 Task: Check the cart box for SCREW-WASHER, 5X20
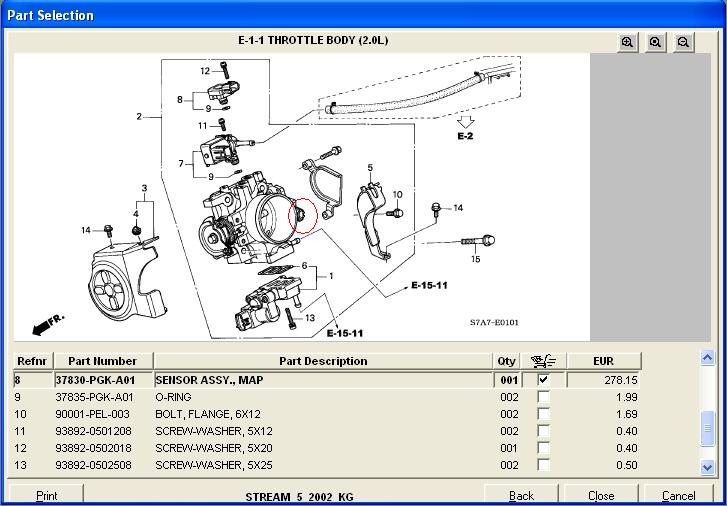pyautogui.click(x=543, y=448)
